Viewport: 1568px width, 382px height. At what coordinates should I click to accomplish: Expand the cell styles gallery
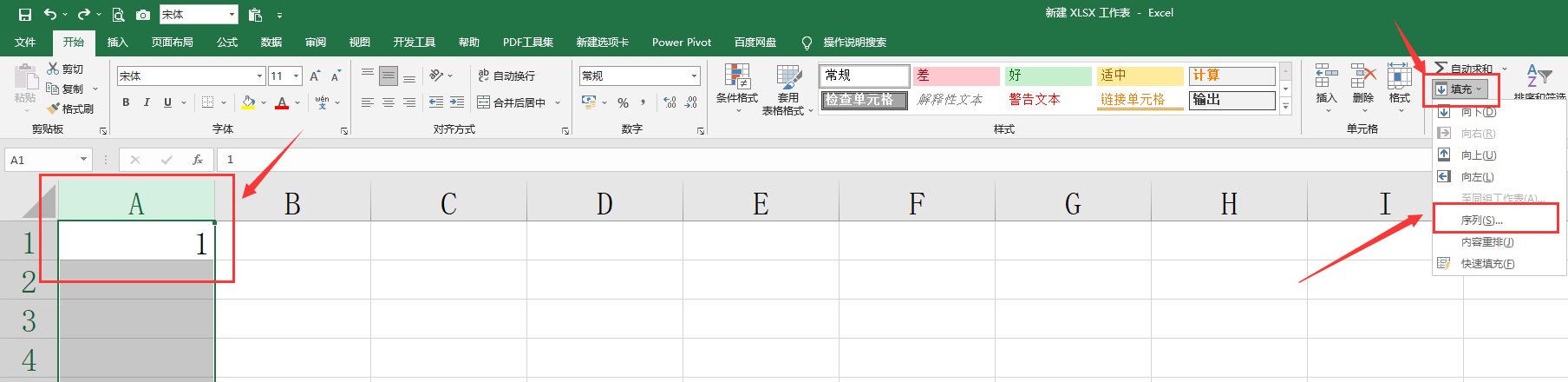[1285, 107]
